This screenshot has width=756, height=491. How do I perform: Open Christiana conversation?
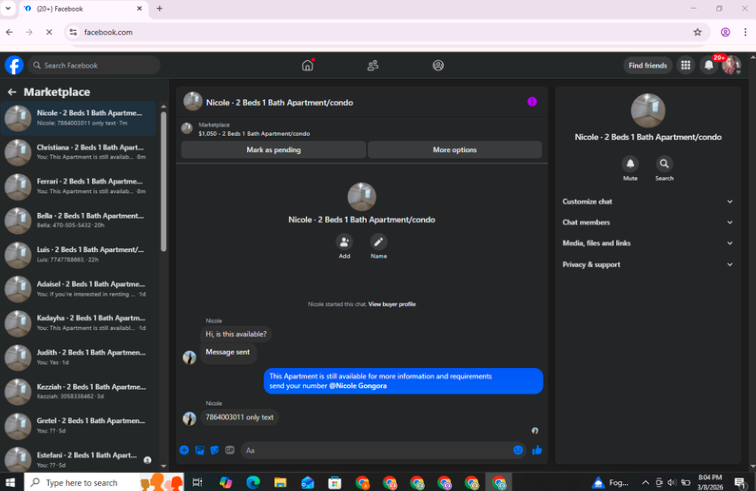click(79, 152)
